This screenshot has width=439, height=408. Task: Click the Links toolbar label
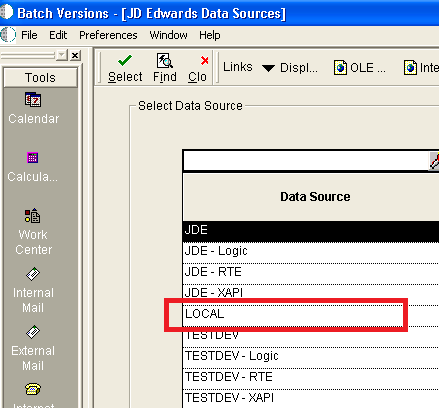pos(238,67)
